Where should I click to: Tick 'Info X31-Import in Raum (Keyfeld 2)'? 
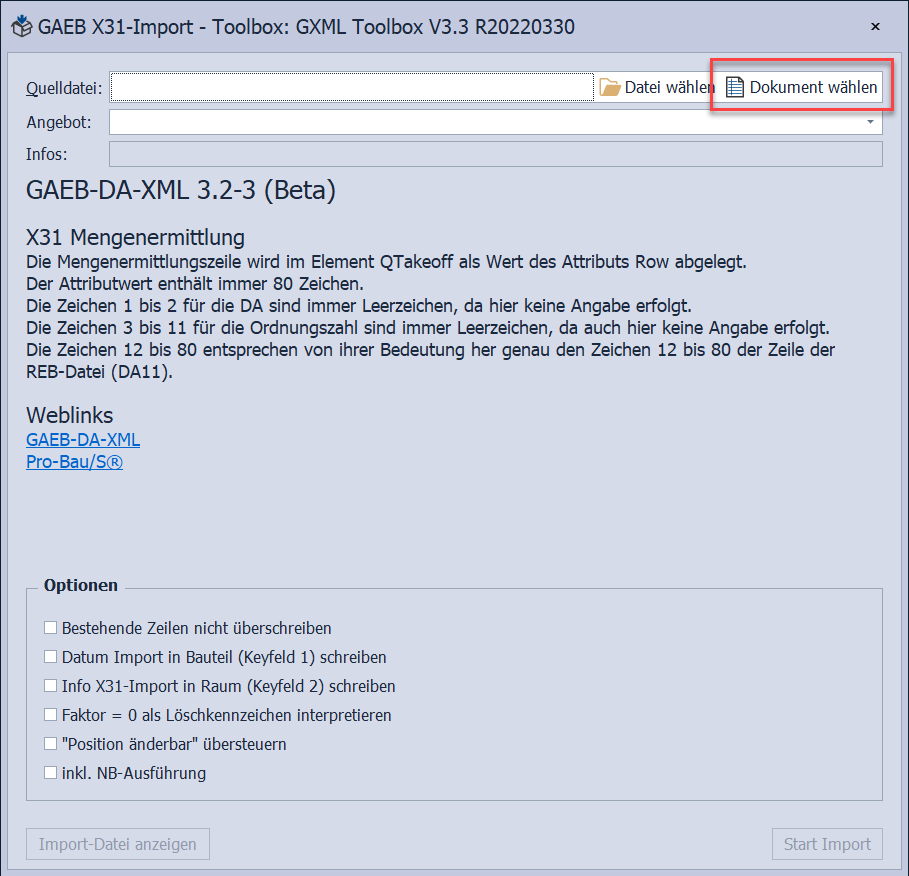coord(50,686)
